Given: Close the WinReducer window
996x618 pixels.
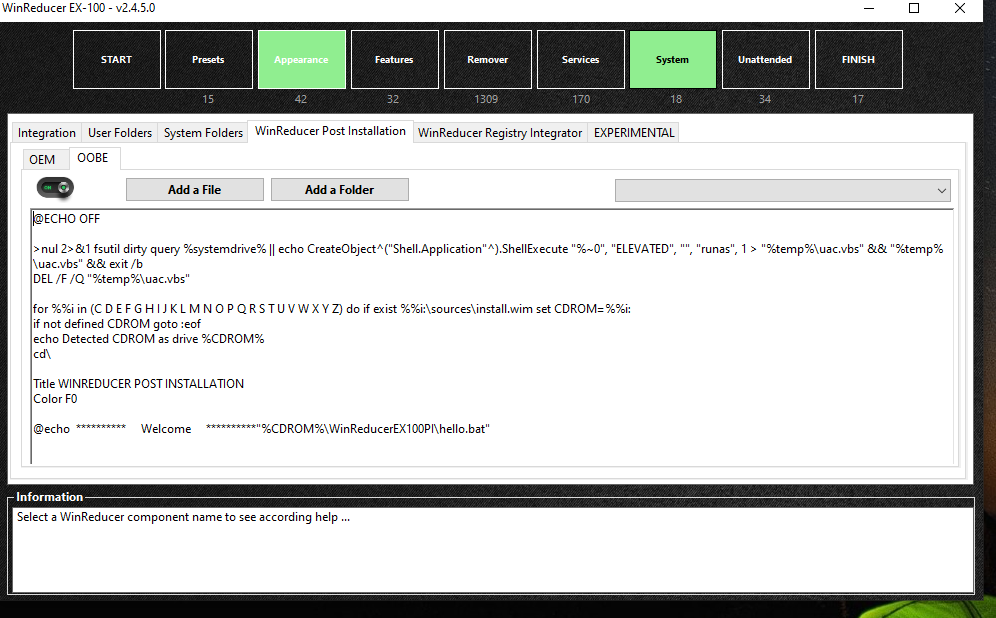Looking at the screenshot, I should (x=960, y=8).
